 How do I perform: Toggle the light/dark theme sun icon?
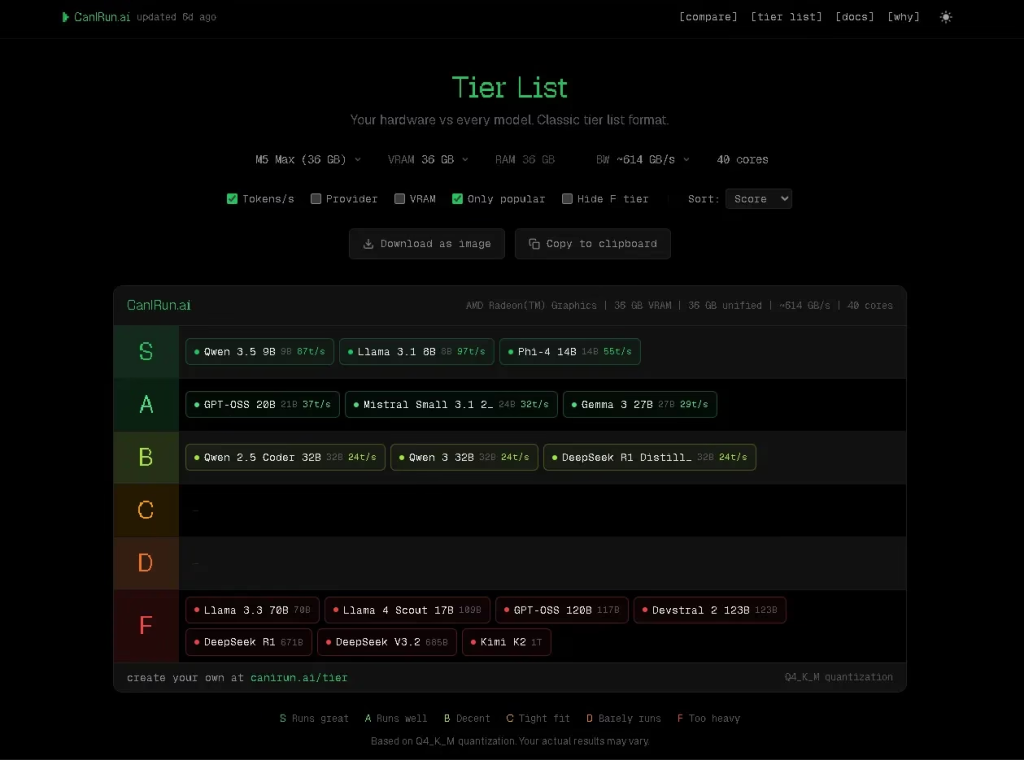(946, 17)
